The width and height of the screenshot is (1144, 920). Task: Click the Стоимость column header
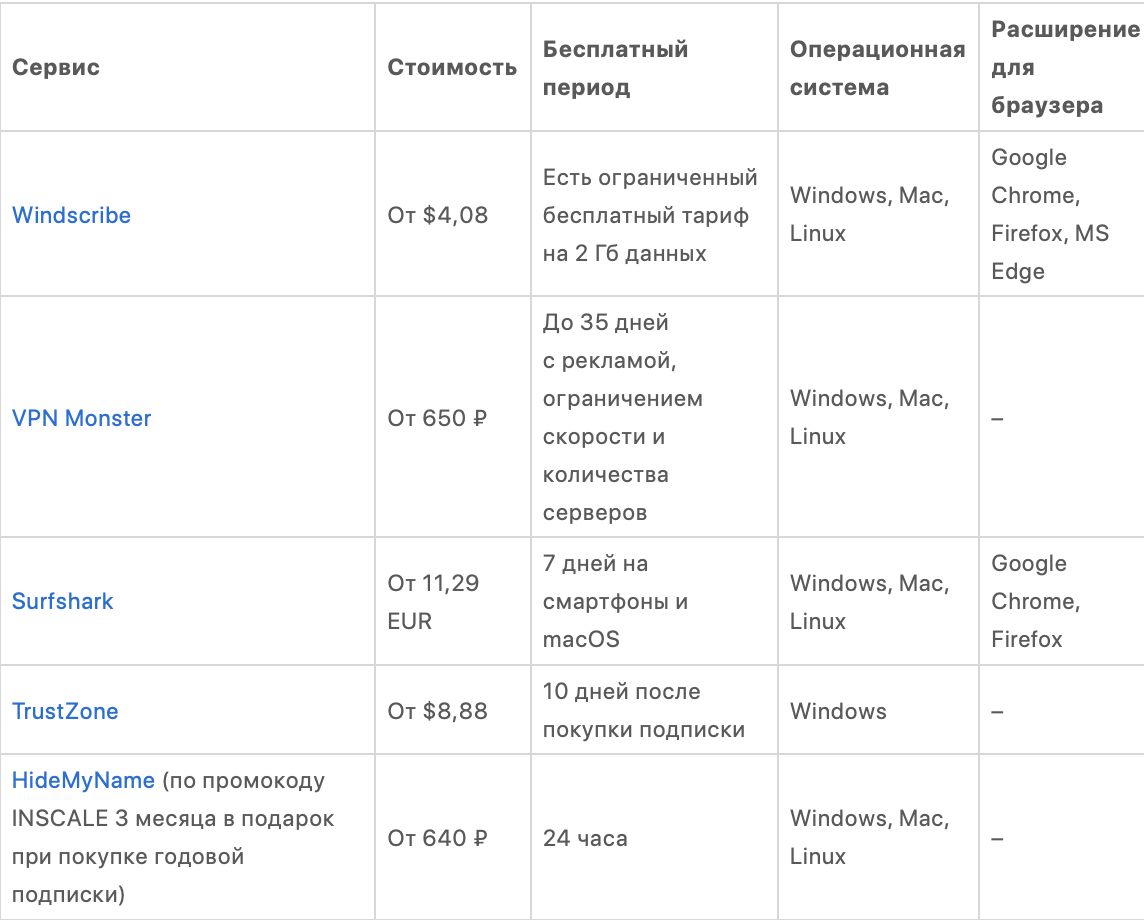(x=452, y=68)
